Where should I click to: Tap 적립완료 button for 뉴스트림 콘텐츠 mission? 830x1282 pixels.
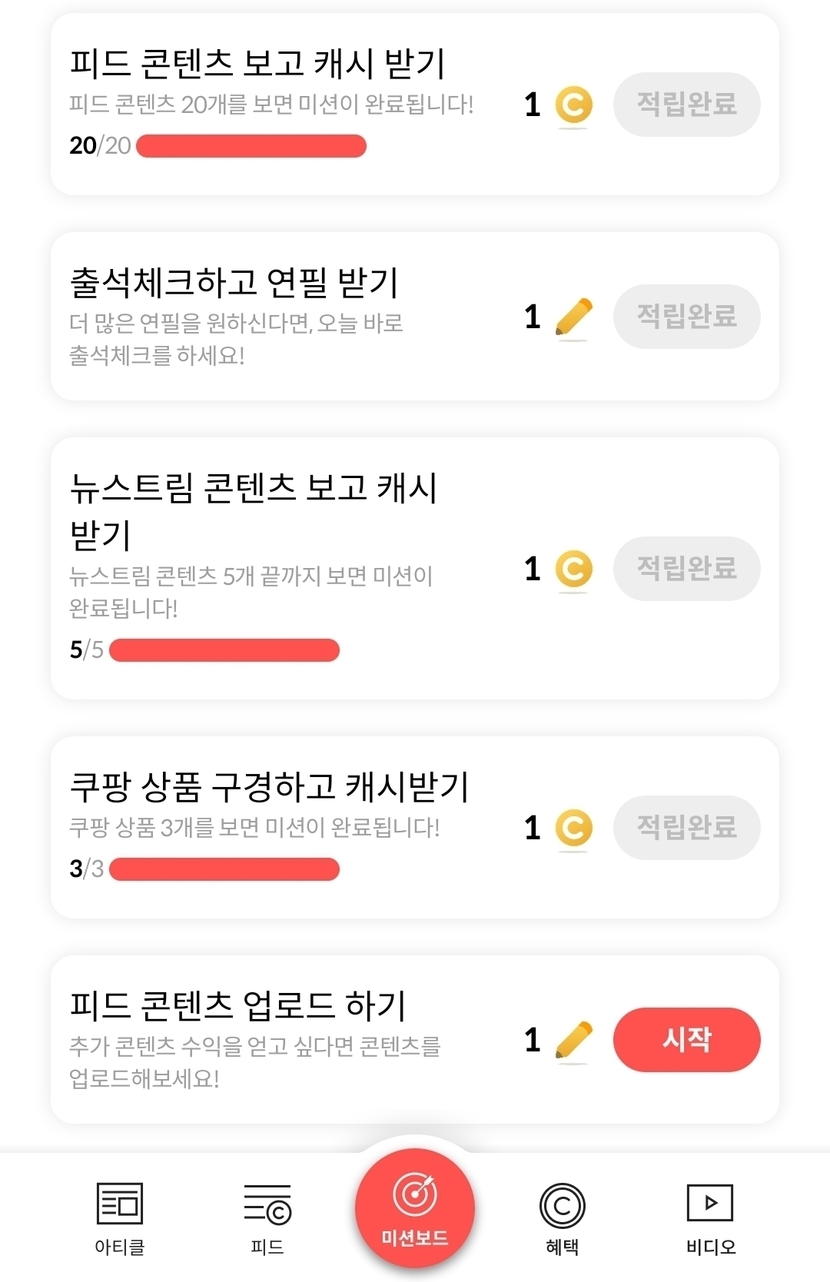point(687,569)
